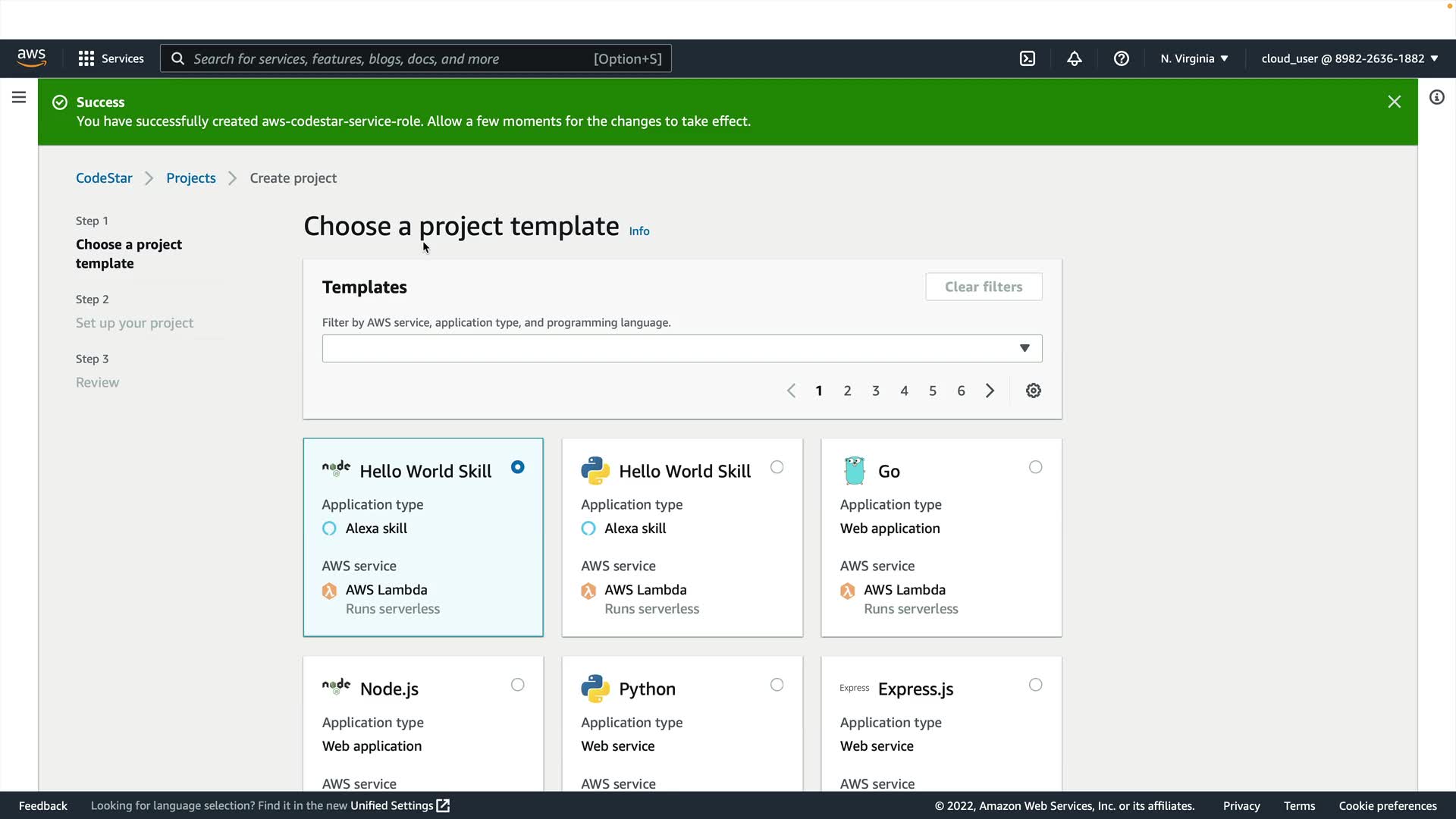This screenshot has height=819, width=1456.
Task: Select the Go template radio button
Action: pos(1036,467)
